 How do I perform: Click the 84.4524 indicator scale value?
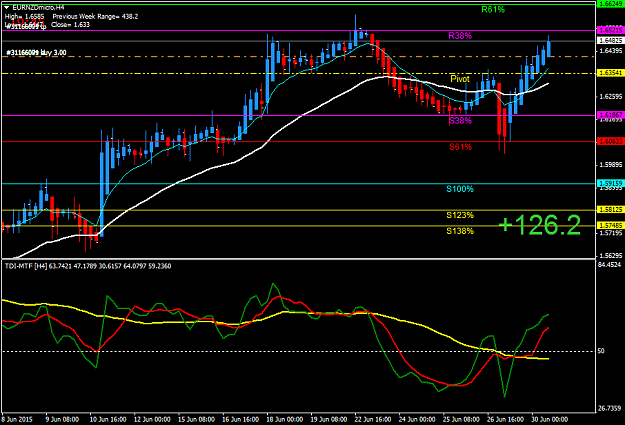(609, 265)
